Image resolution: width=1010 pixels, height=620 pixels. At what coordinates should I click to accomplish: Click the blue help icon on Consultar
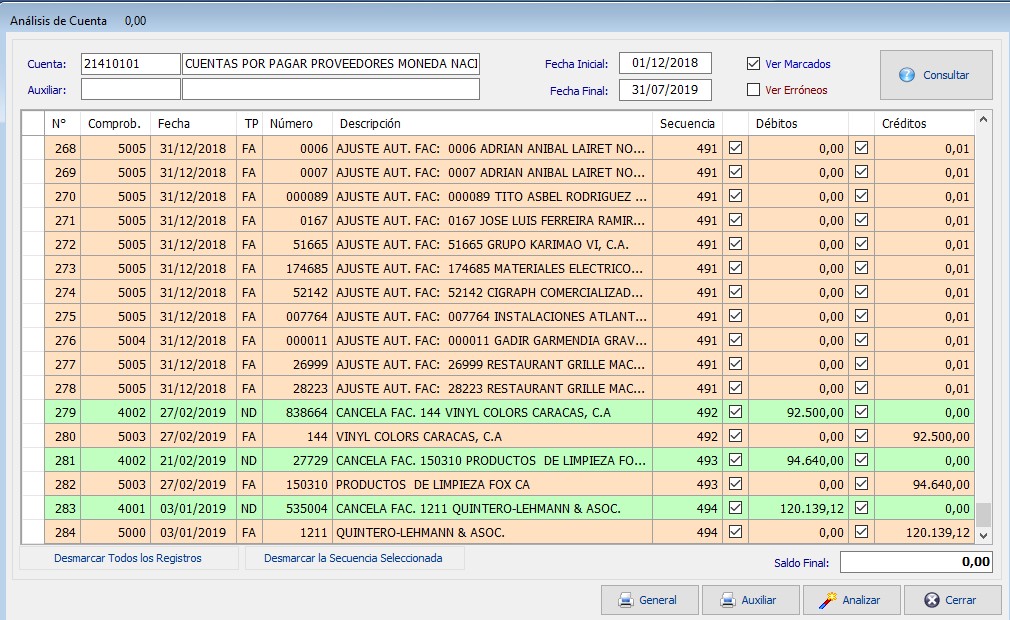[907, 75]
